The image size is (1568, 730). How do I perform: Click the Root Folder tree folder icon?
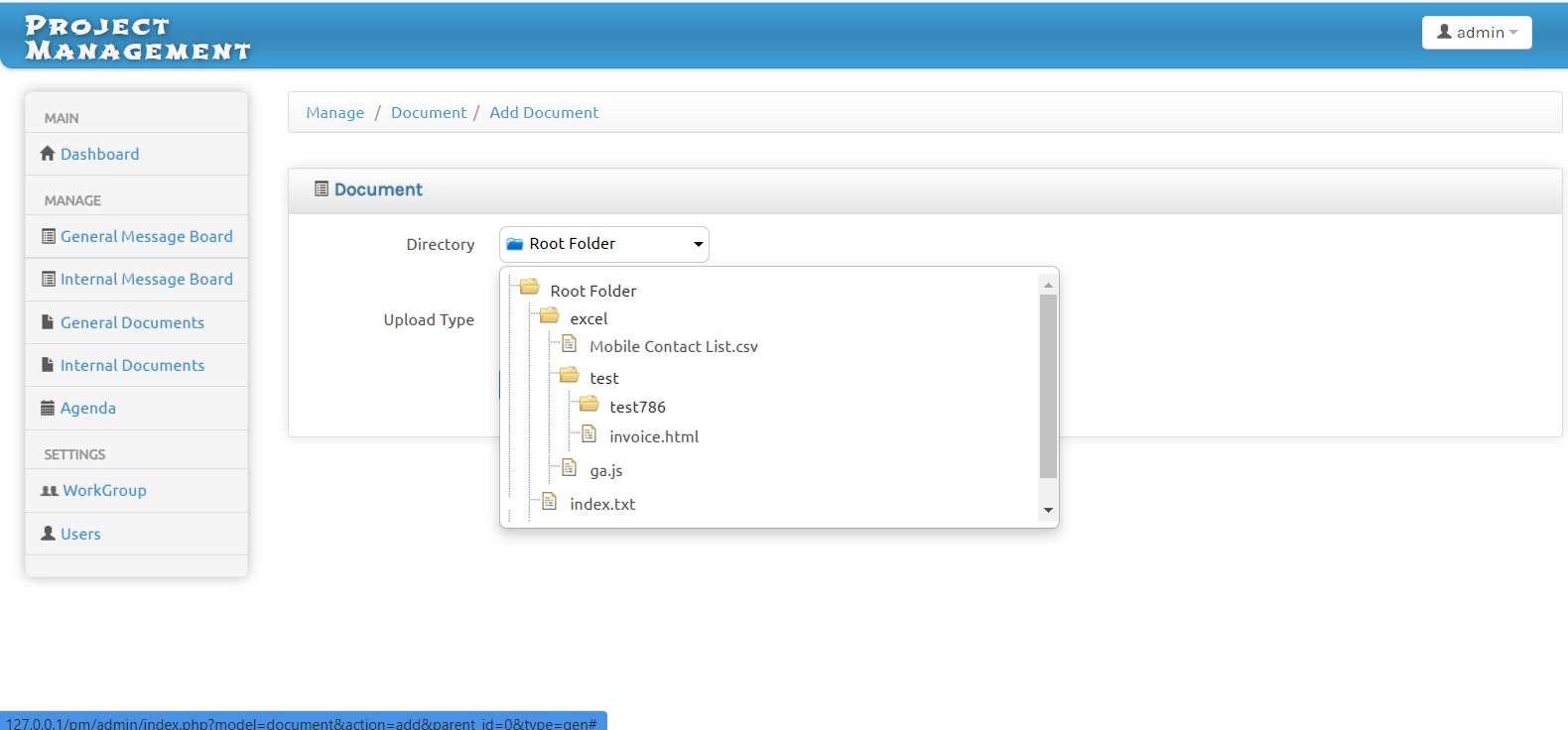[530, 288]
